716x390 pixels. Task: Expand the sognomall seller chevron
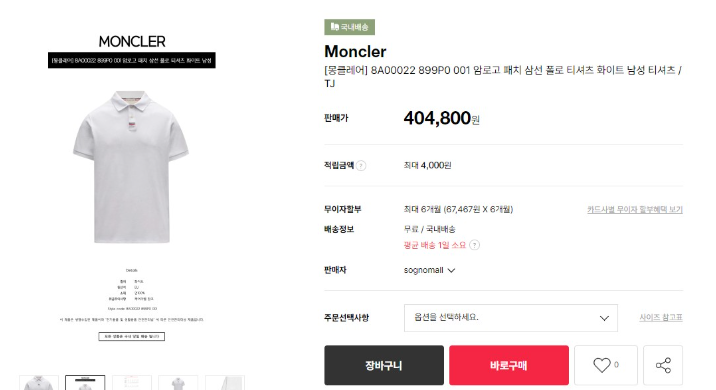point(451,270)
